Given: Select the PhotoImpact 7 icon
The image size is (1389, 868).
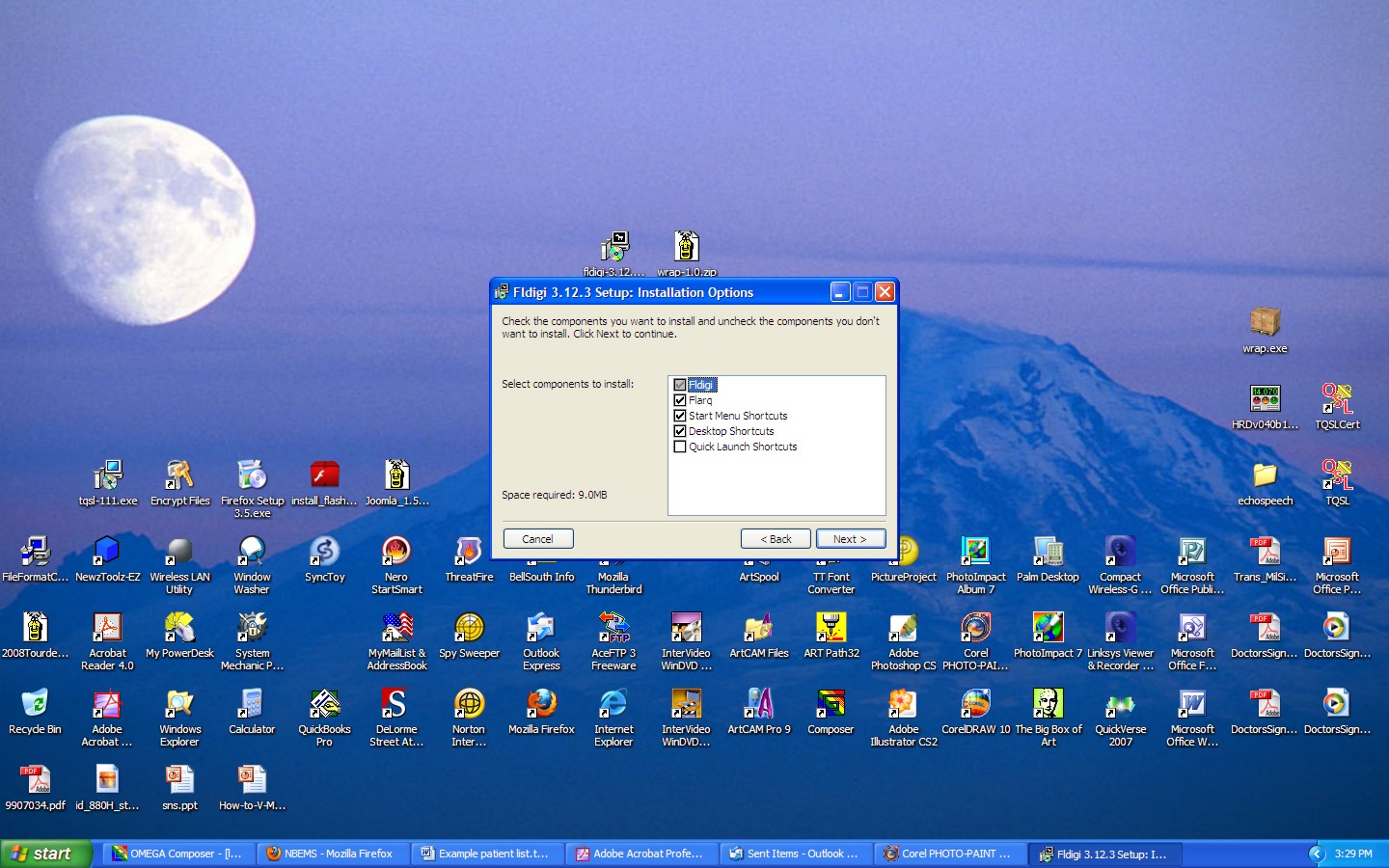Looking at the screenshot, I should click(x=1048, y=628).
